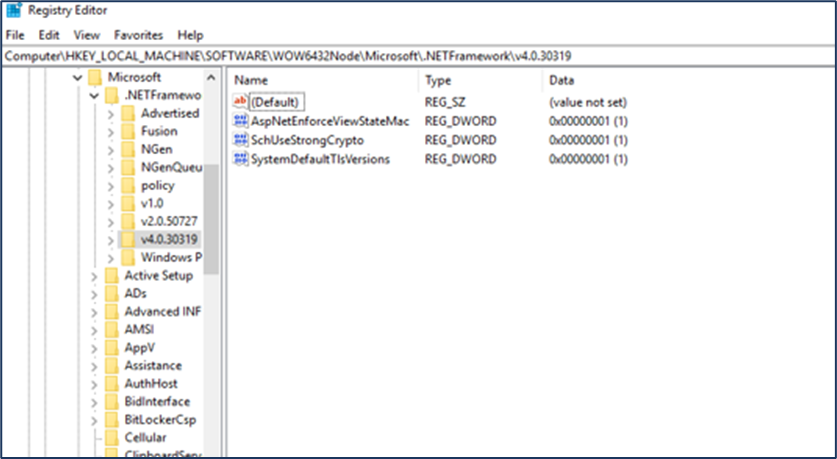Select the AMSI folder icon
This screenshot has height=459, width=837.
[112, 330]
